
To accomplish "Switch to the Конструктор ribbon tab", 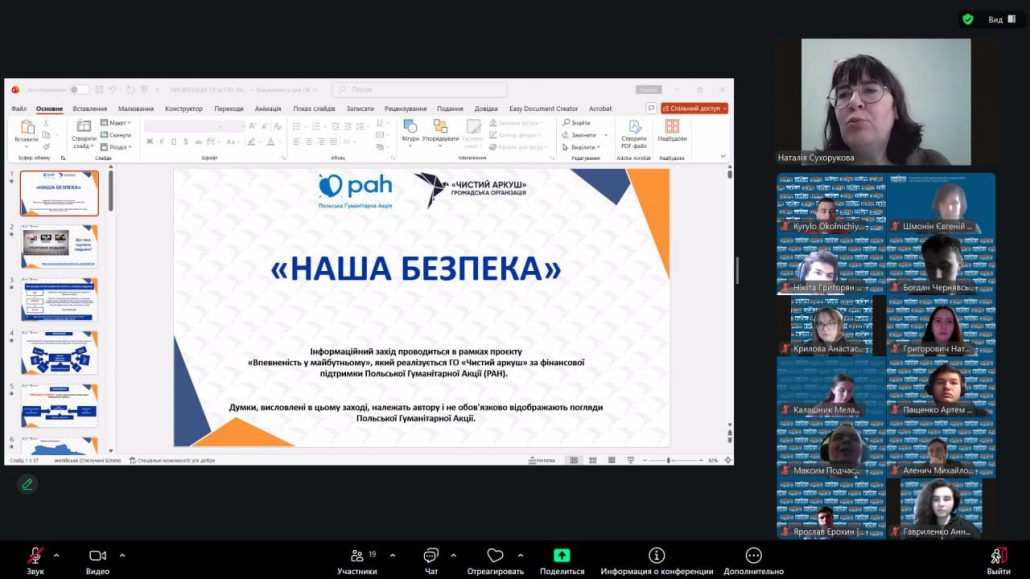I will (184, 109).
